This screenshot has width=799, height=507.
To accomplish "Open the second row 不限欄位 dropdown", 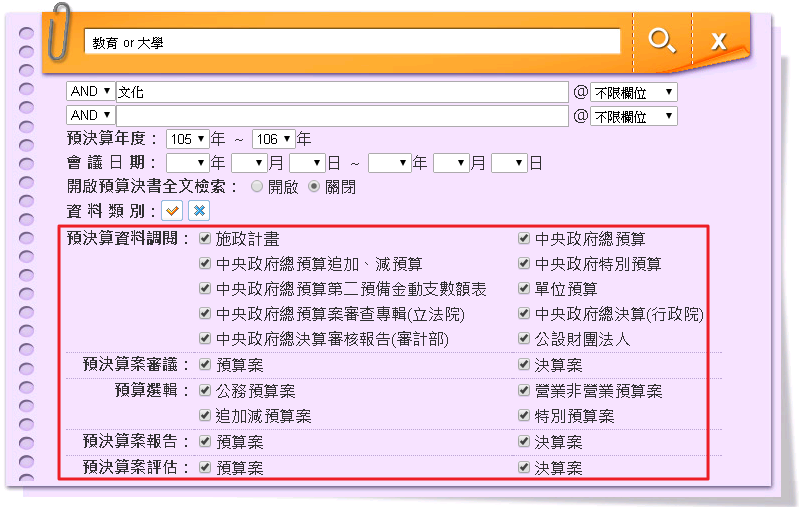I will [634, 116].
